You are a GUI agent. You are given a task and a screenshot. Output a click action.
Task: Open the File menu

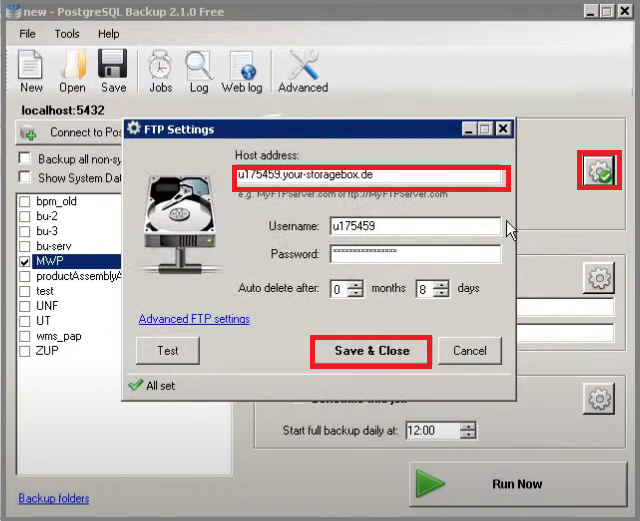click(x=27, y=33)
